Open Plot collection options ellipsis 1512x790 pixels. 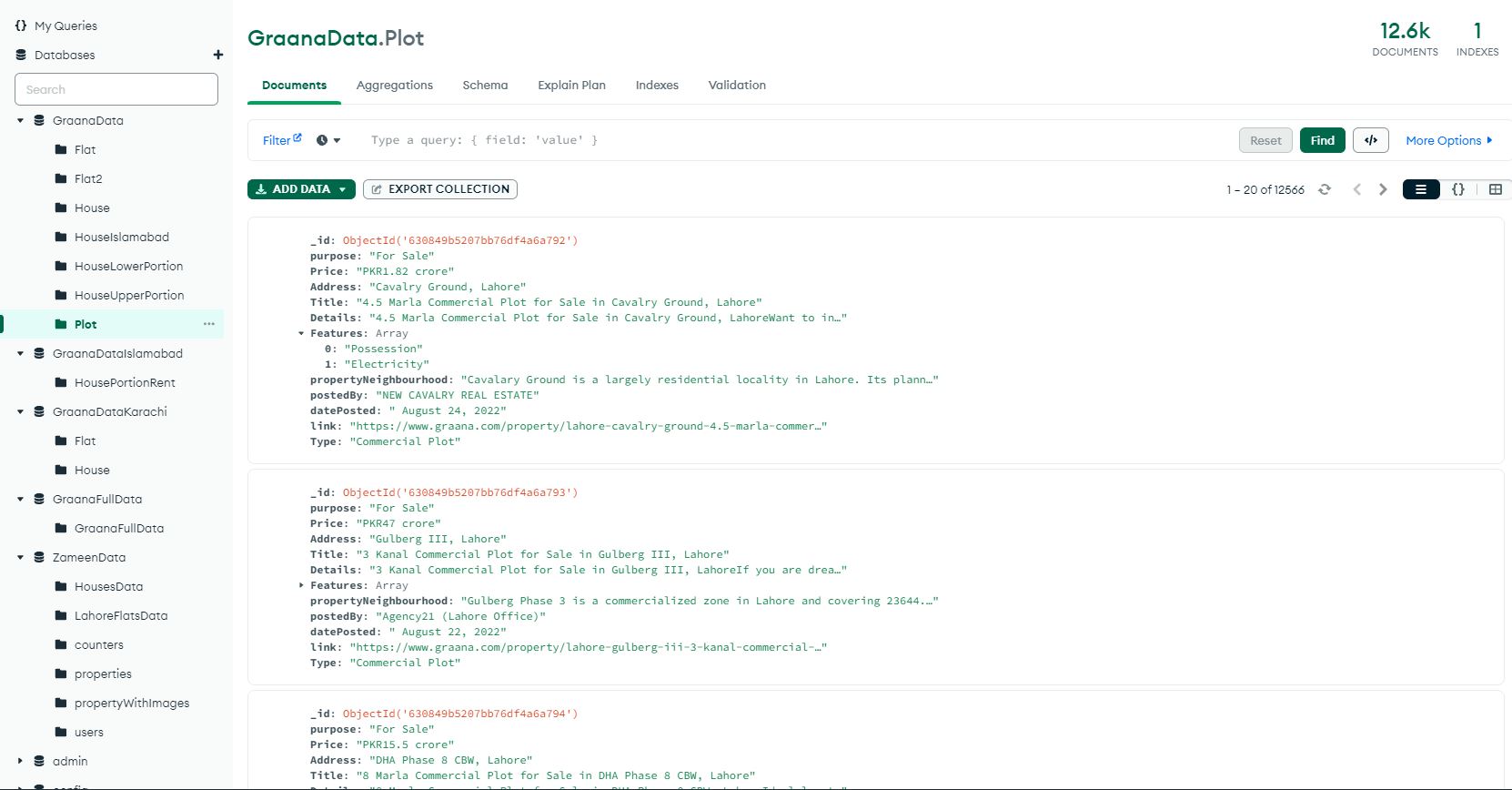(209, 324)
